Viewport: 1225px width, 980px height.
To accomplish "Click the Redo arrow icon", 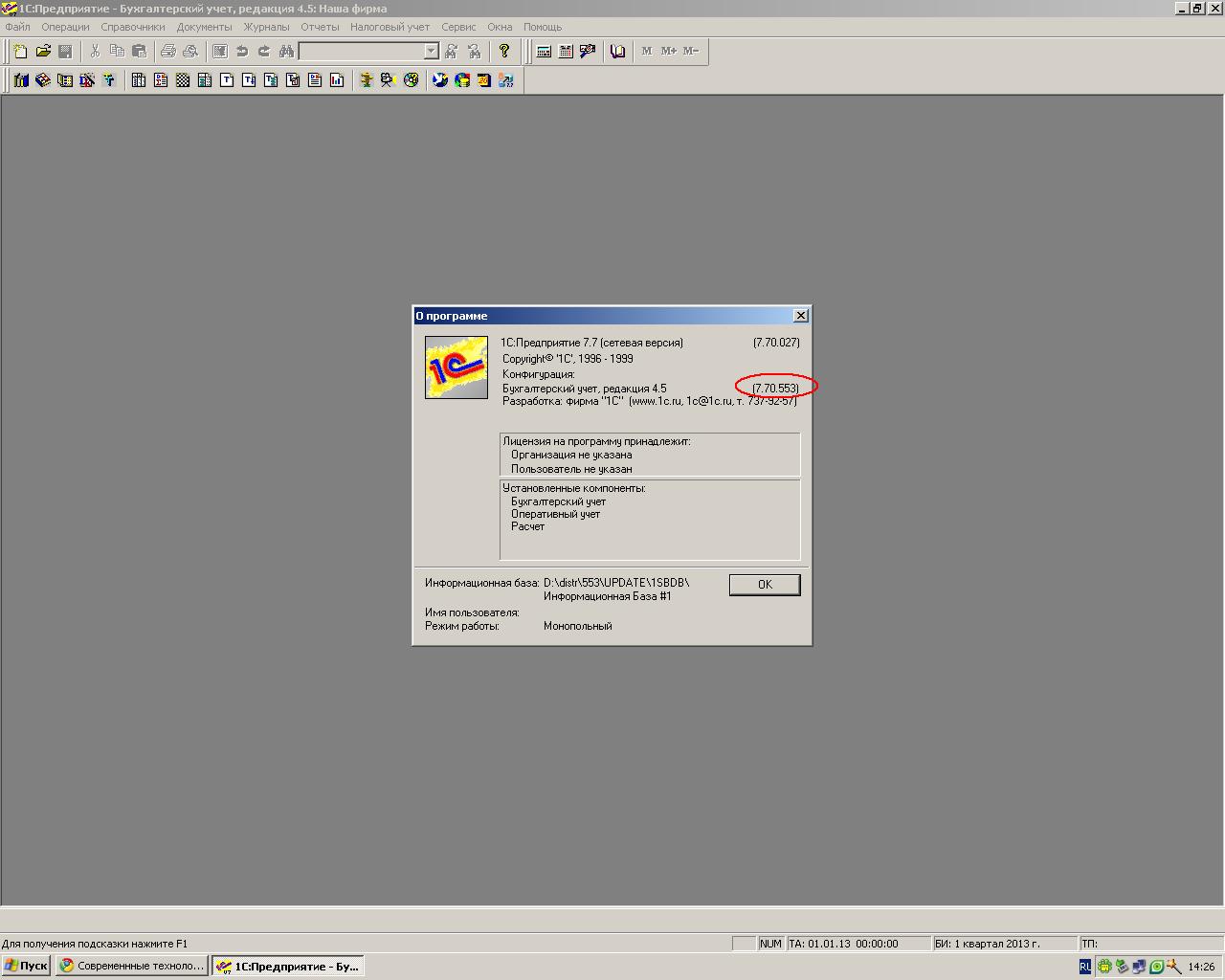I will coord(264,52).
